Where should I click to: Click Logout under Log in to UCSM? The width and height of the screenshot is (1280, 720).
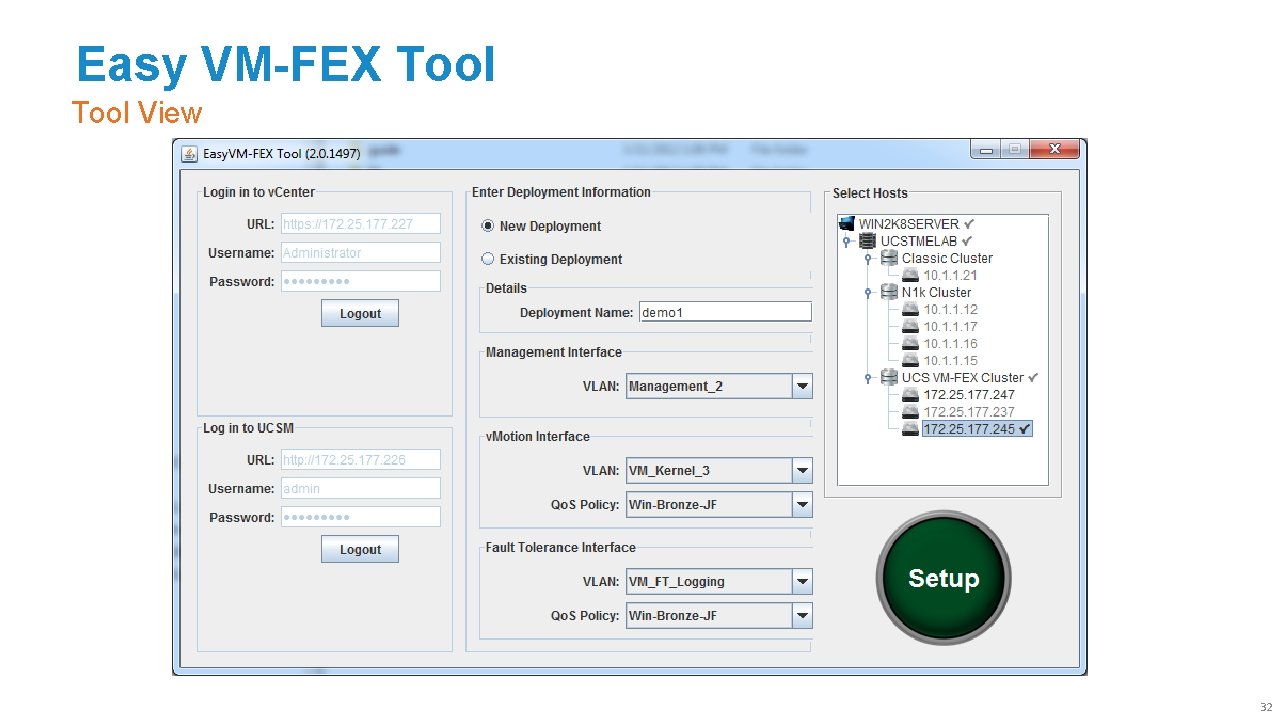pos(360,549)
